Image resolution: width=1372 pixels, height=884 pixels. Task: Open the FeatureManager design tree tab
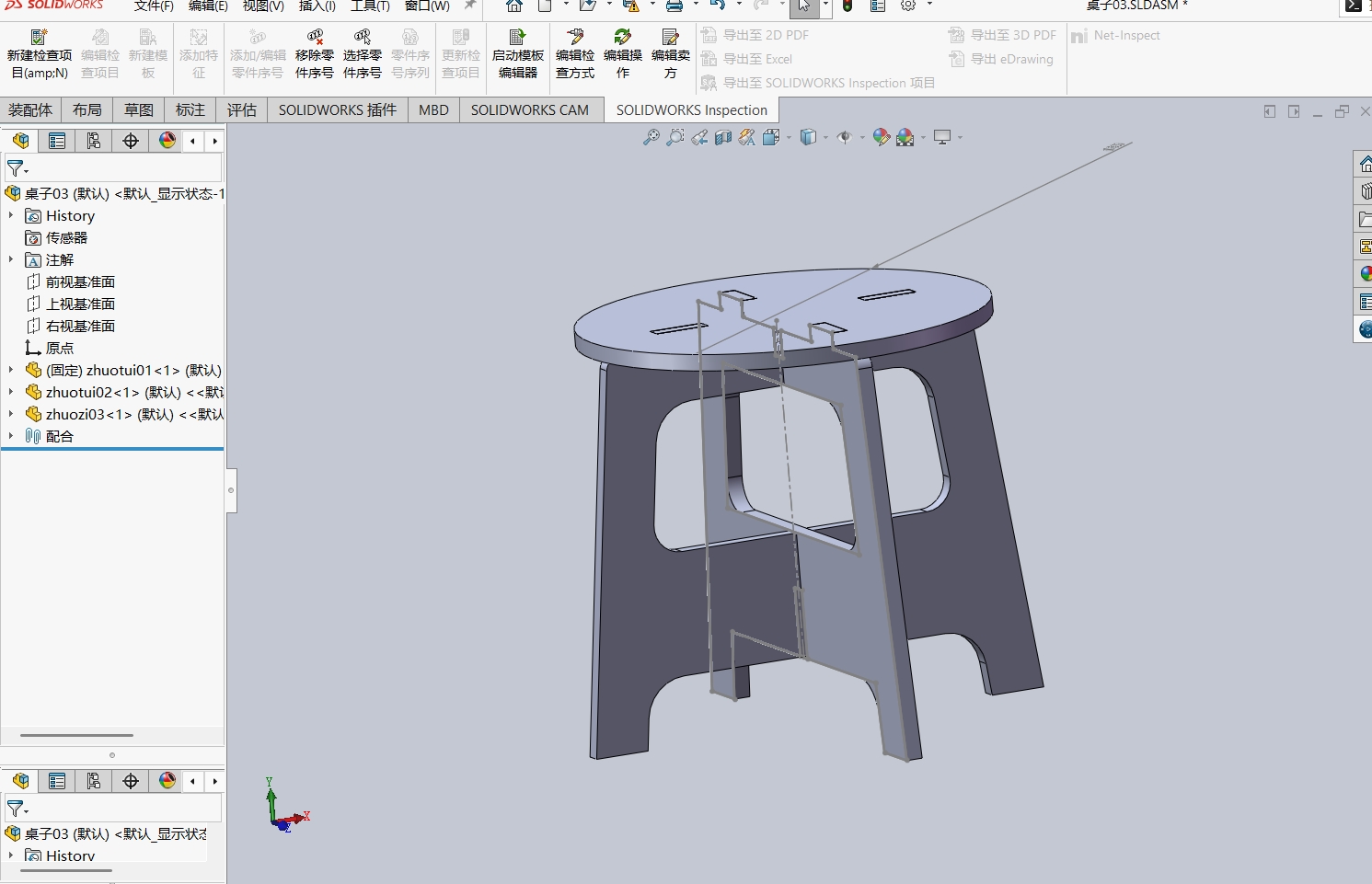tap(20, 141)
